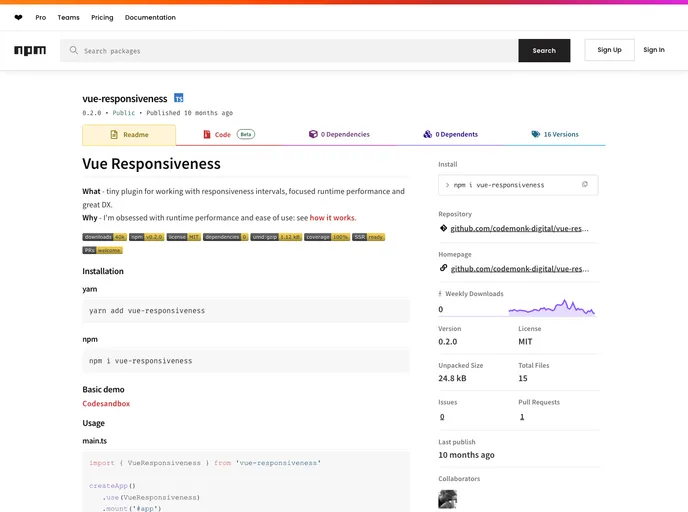The width and height of the screenshot is (688, 512).
Task: Click the Beta label on Code tab
Action: tap(246, 134)
